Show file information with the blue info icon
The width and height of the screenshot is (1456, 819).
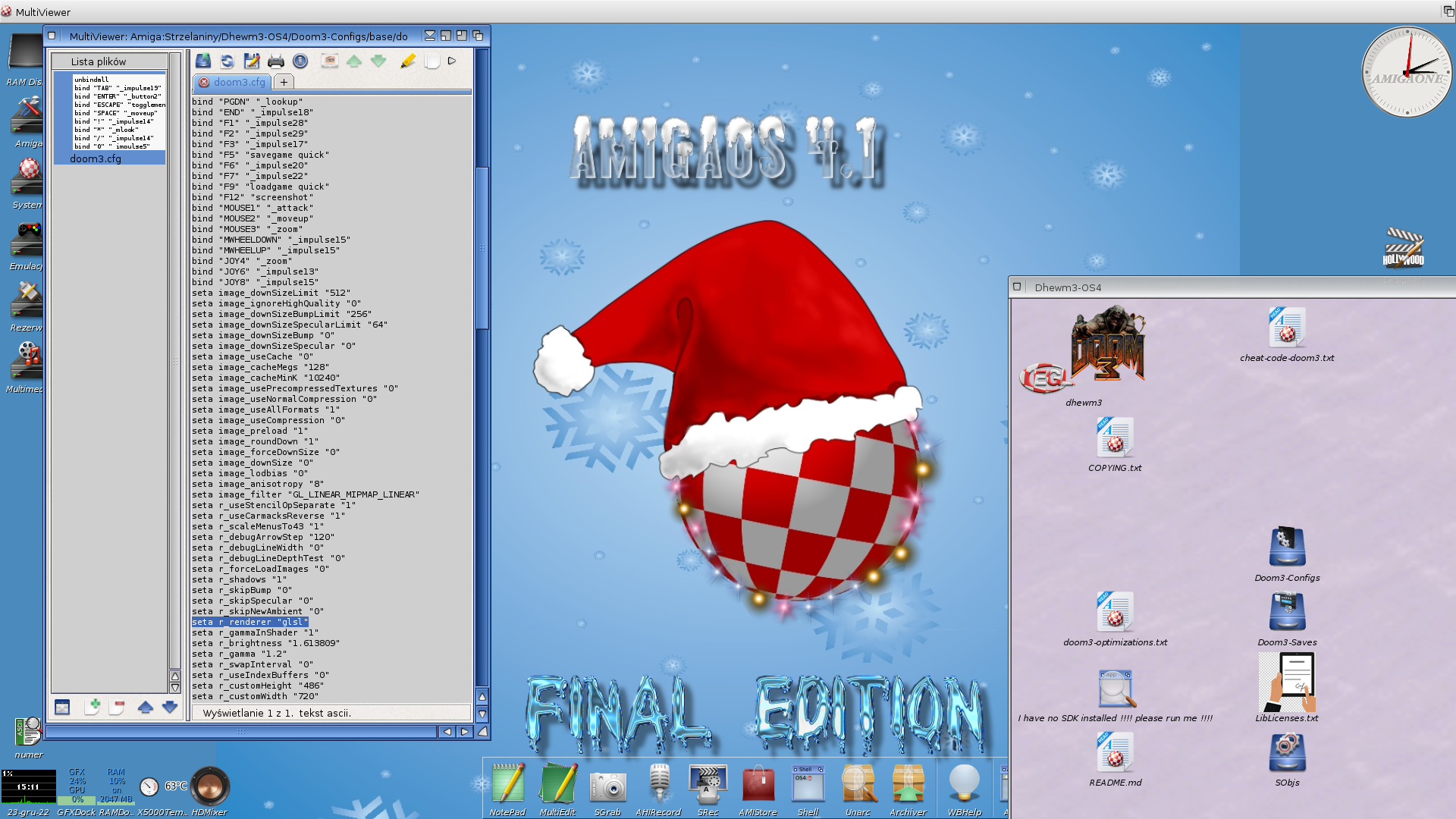[x=300, y=61]
